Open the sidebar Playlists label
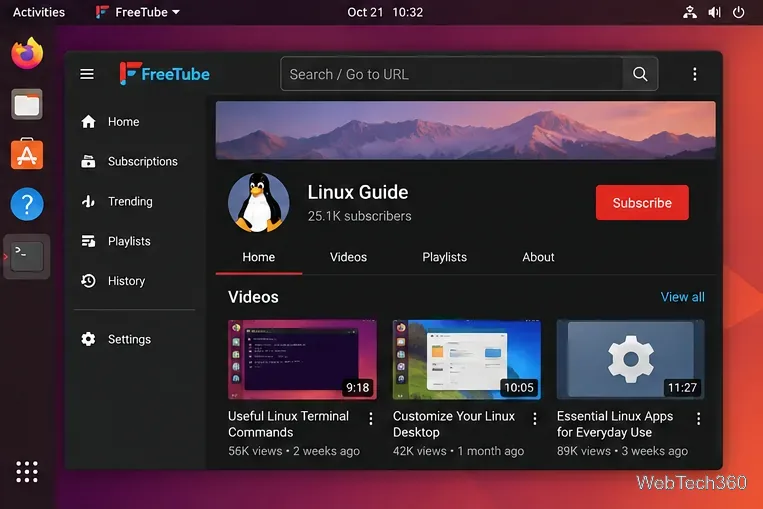 pos(129,241)
